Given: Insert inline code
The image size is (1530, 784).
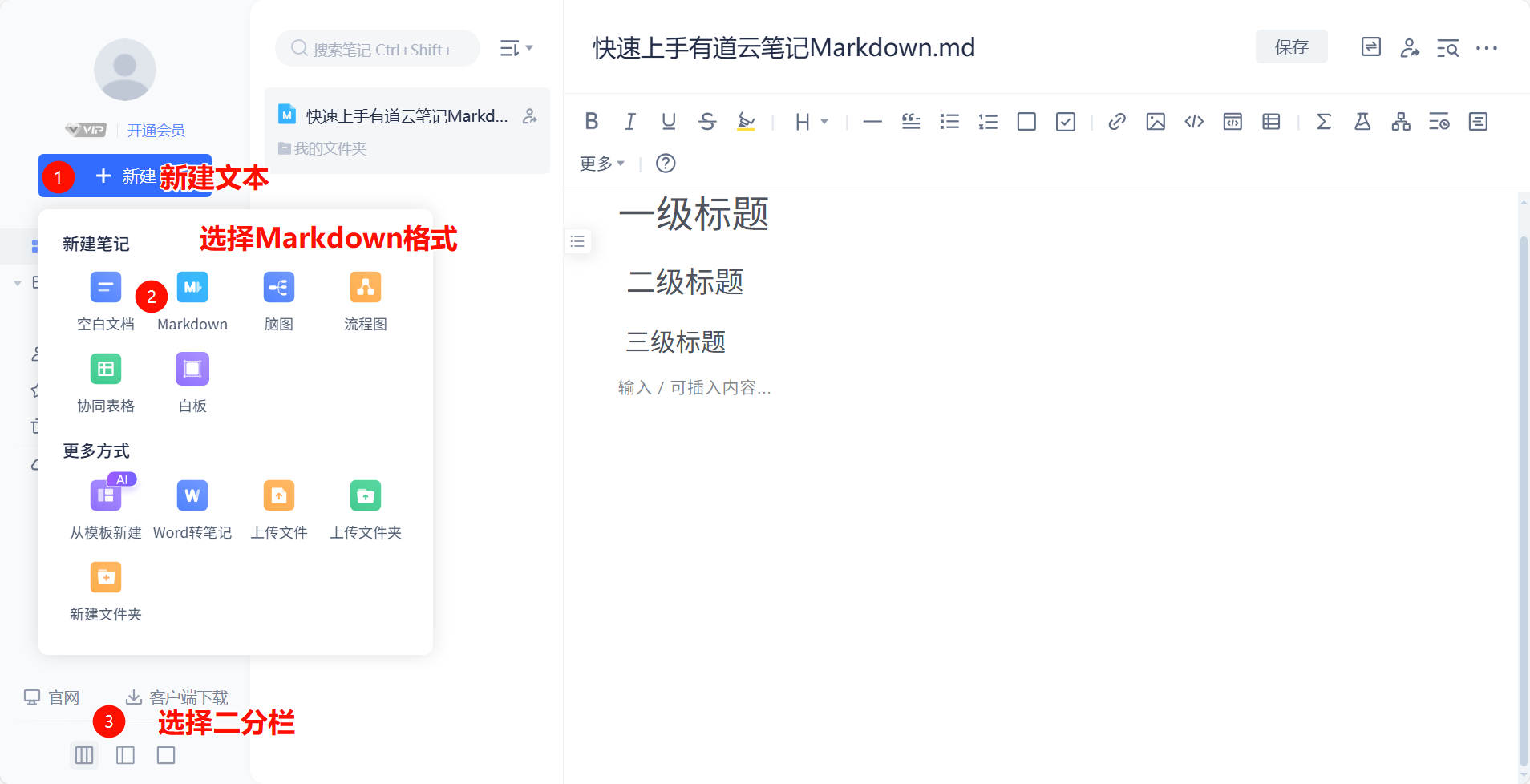Looking at the screenshot, I should pyautogui.click(x=1194, y=121).
